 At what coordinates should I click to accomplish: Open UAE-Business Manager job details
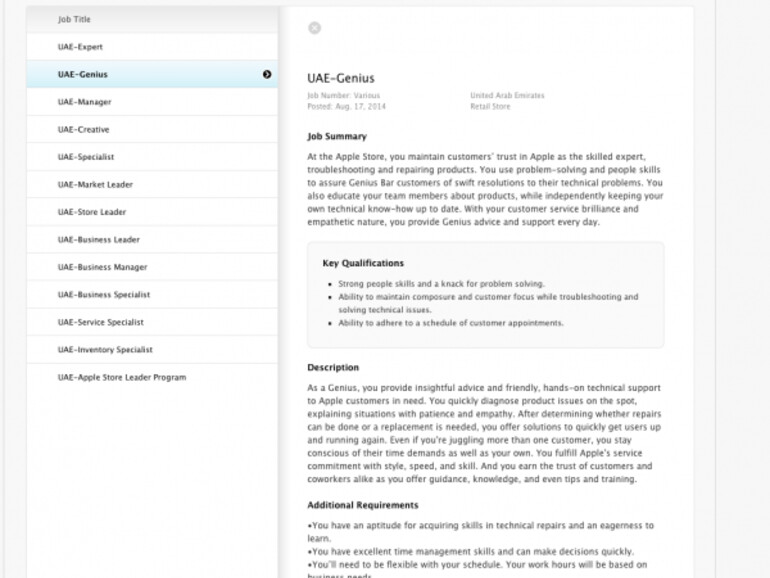[x=102, y=267]
